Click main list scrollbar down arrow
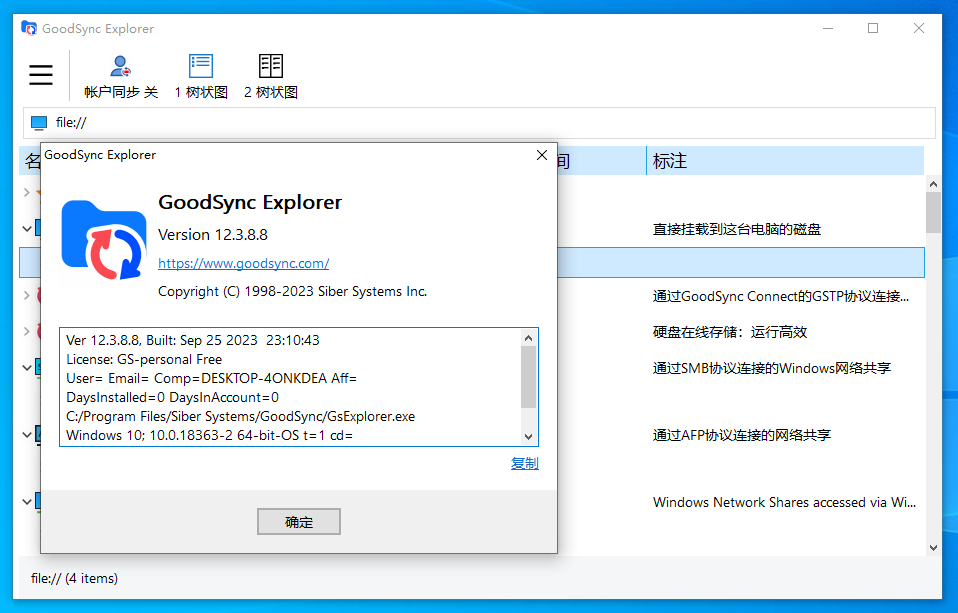 [933, 547]
